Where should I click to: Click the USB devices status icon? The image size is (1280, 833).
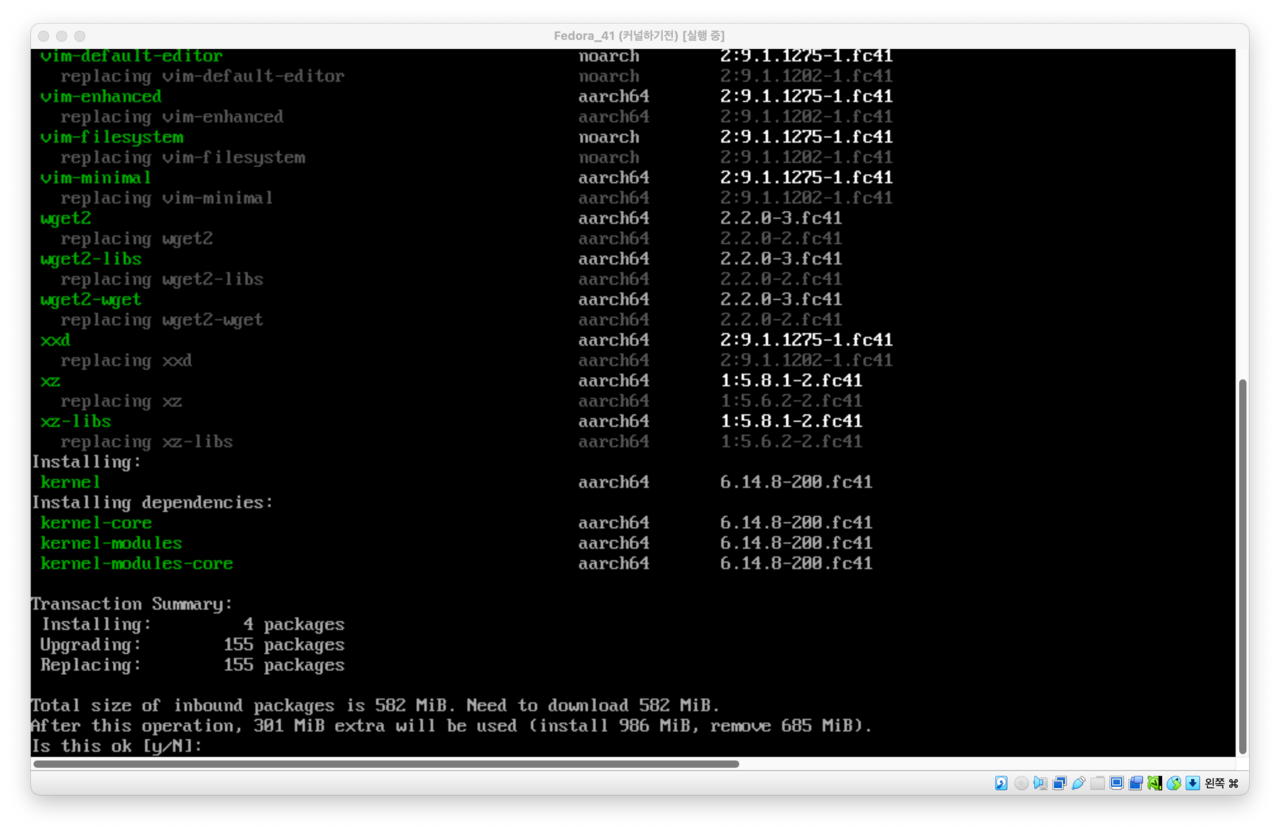click(x=1078, y=783)
